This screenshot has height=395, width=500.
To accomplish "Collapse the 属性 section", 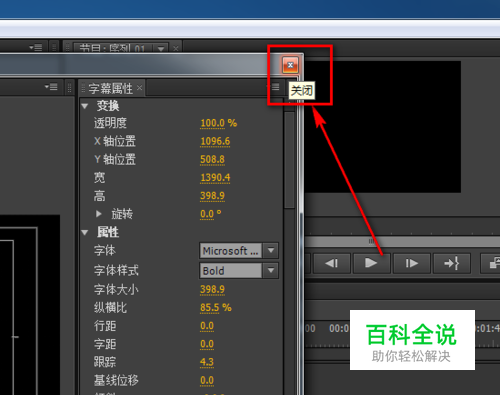I will (85, 232).
